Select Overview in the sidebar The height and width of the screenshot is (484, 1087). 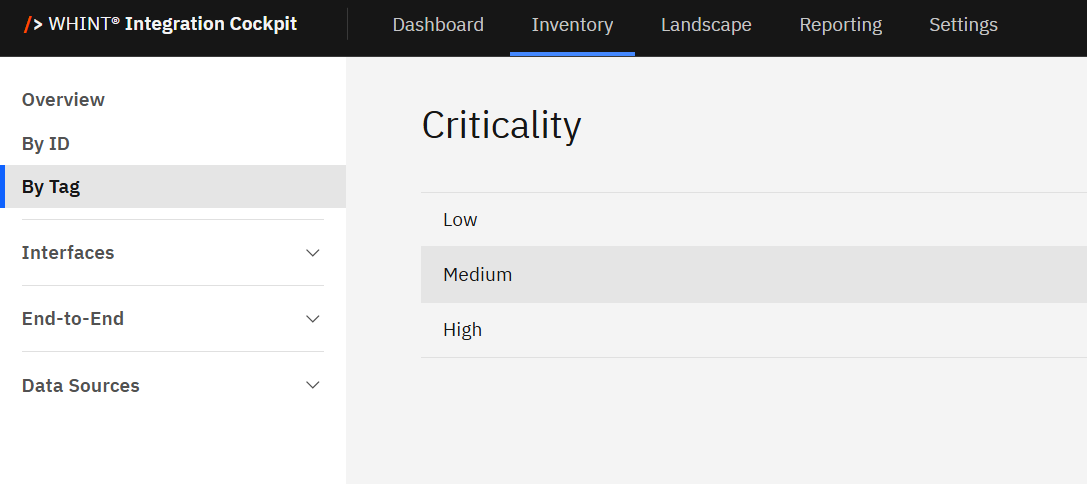coord(63,100)
